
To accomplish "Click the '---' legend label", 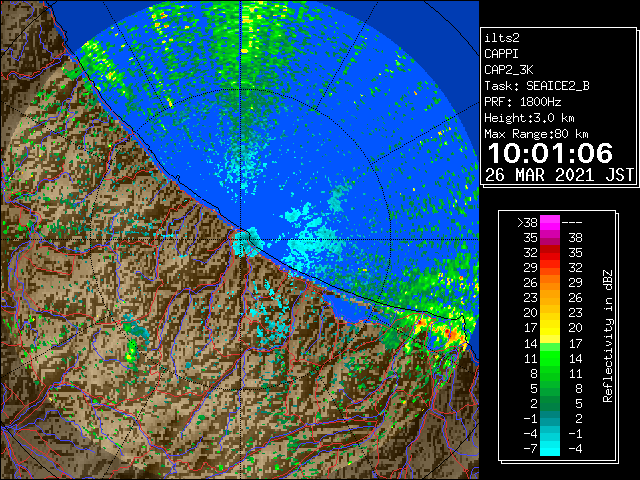I will [572, 223].
